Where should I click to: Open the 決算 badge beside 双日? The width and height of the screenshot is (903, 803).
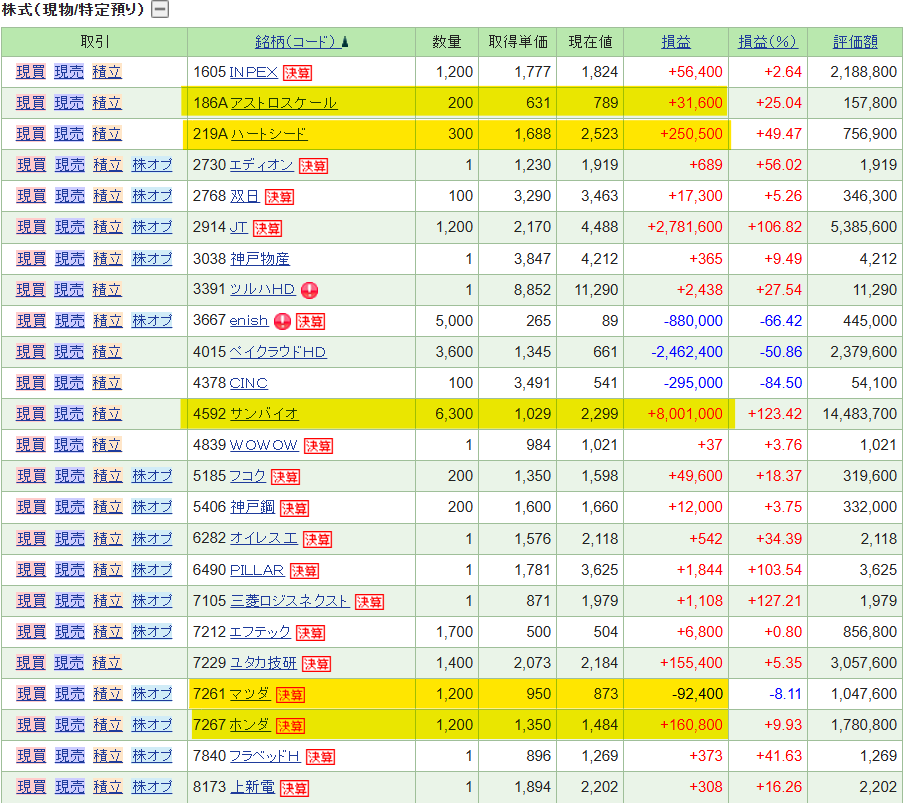coord(279,197)
